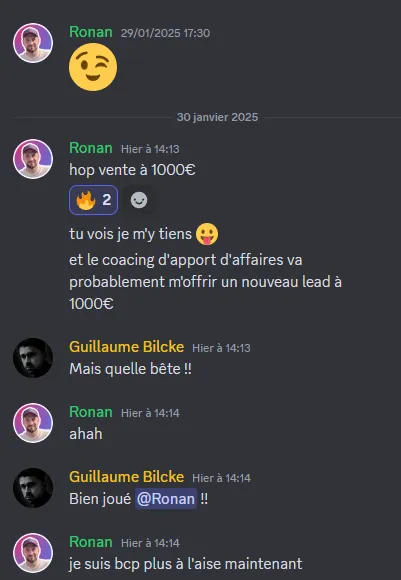Click the timestamp 29/01/2025 17:30

click(x=165, y=33)
